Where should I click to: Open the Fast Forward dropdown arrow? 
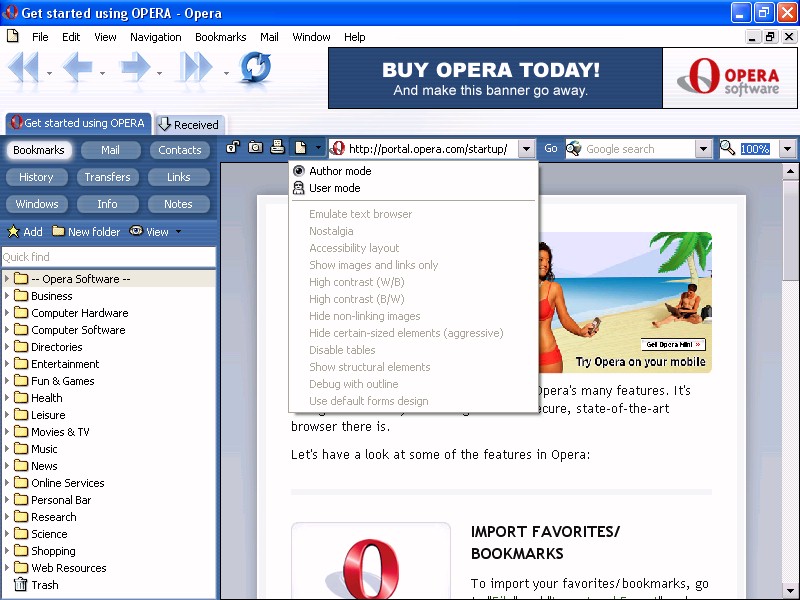click(x=226, y=73)
